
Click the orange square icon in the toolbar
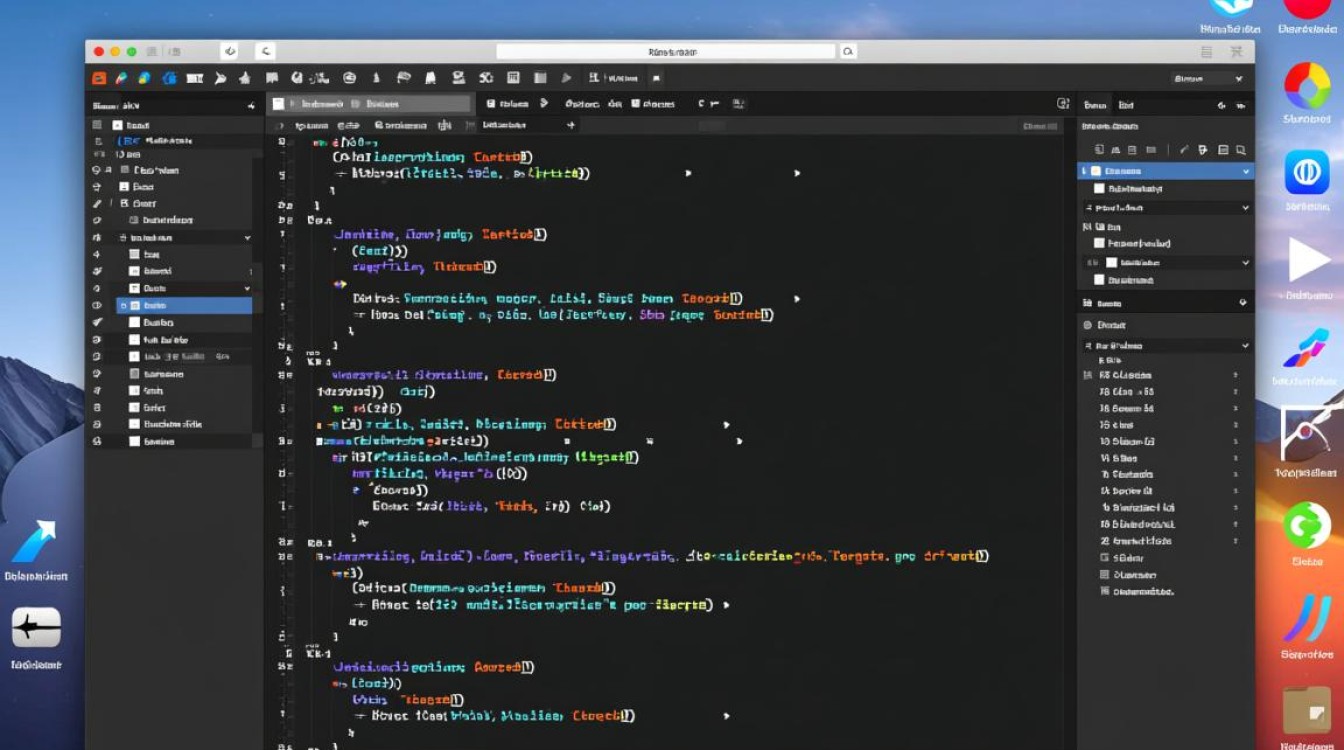coord(98,78)
